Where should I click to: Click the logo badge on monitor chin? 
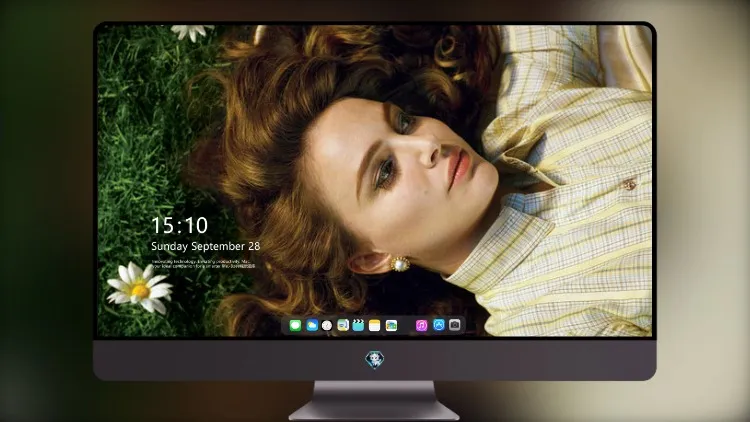click(x=375, y=360)
